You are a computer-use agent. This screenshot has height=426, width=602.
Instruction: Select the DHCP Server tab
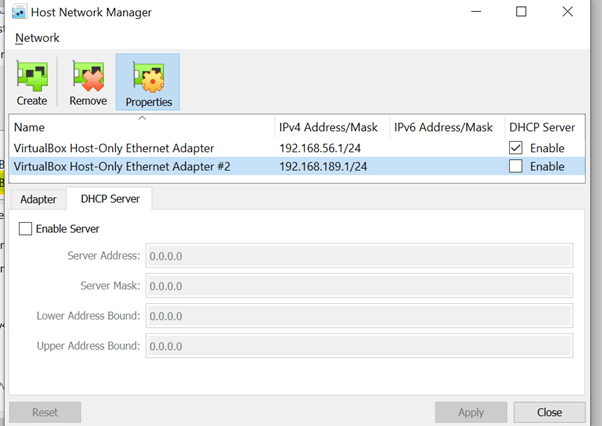(x=109, y=199)
